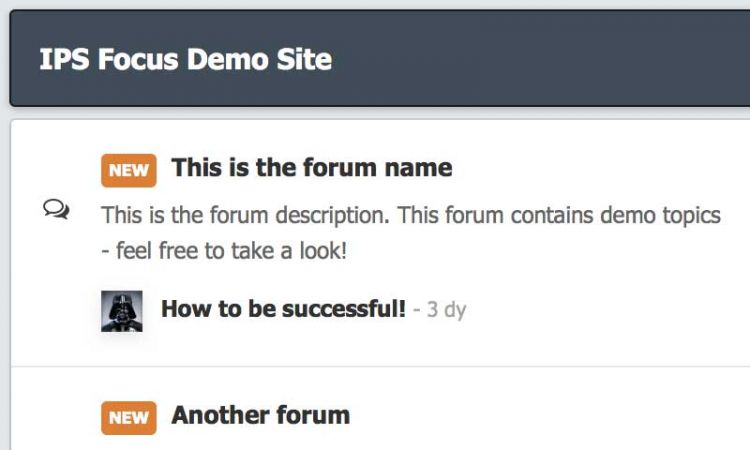Click the NEW badge beside "This is the forum name"
This screenshot has height=450, width=750.
pos(128,170)
